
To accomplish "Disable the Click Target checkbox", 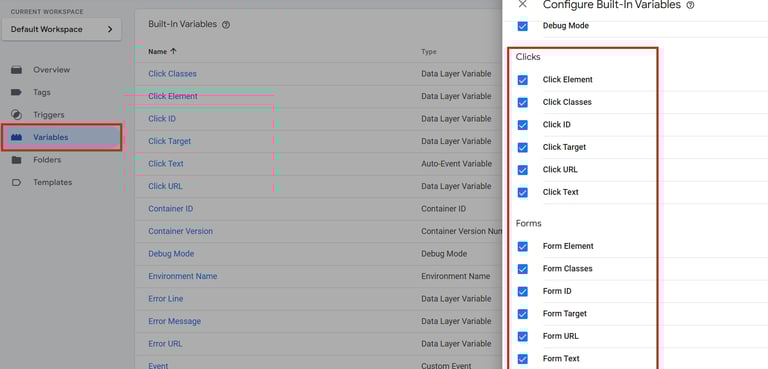I will [x=523, y=148].
